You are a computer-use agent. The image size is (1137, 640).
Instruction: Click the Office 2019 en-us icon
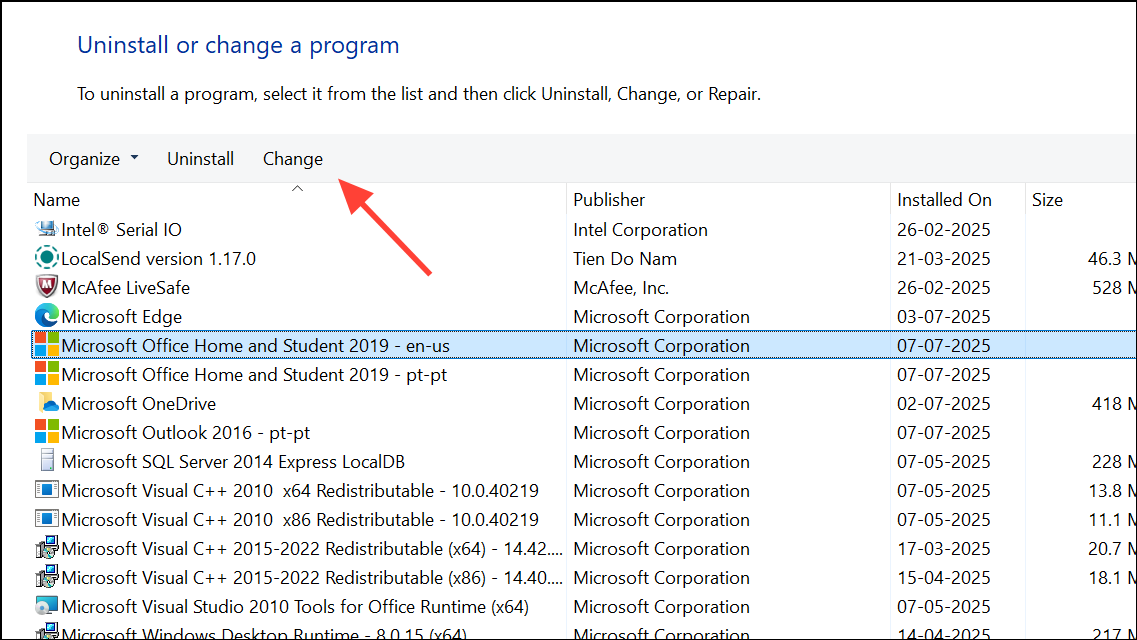point(46,345)
